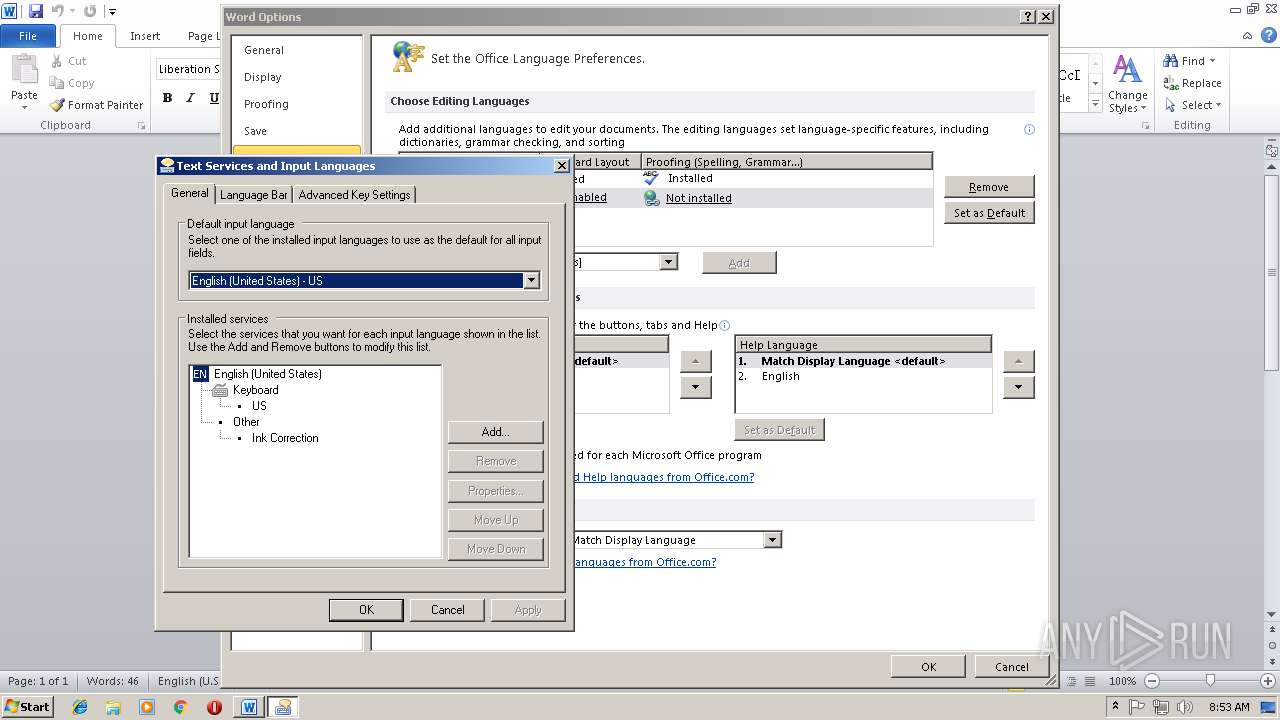Open the Styles gallery More arrow
1280x720 pixels.
[x=1096, y=103]
